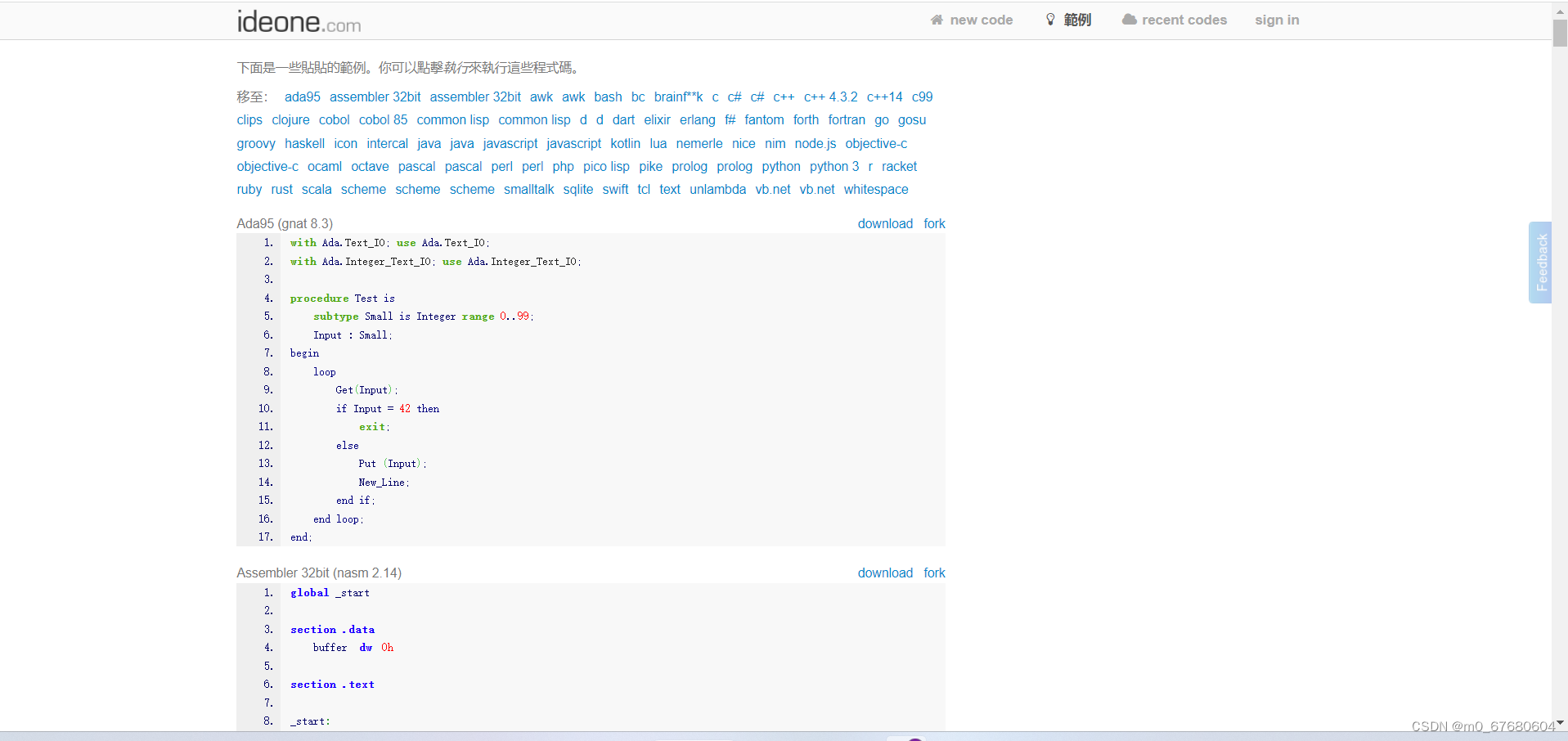Jump to the intercal sample

click(387, 143)
